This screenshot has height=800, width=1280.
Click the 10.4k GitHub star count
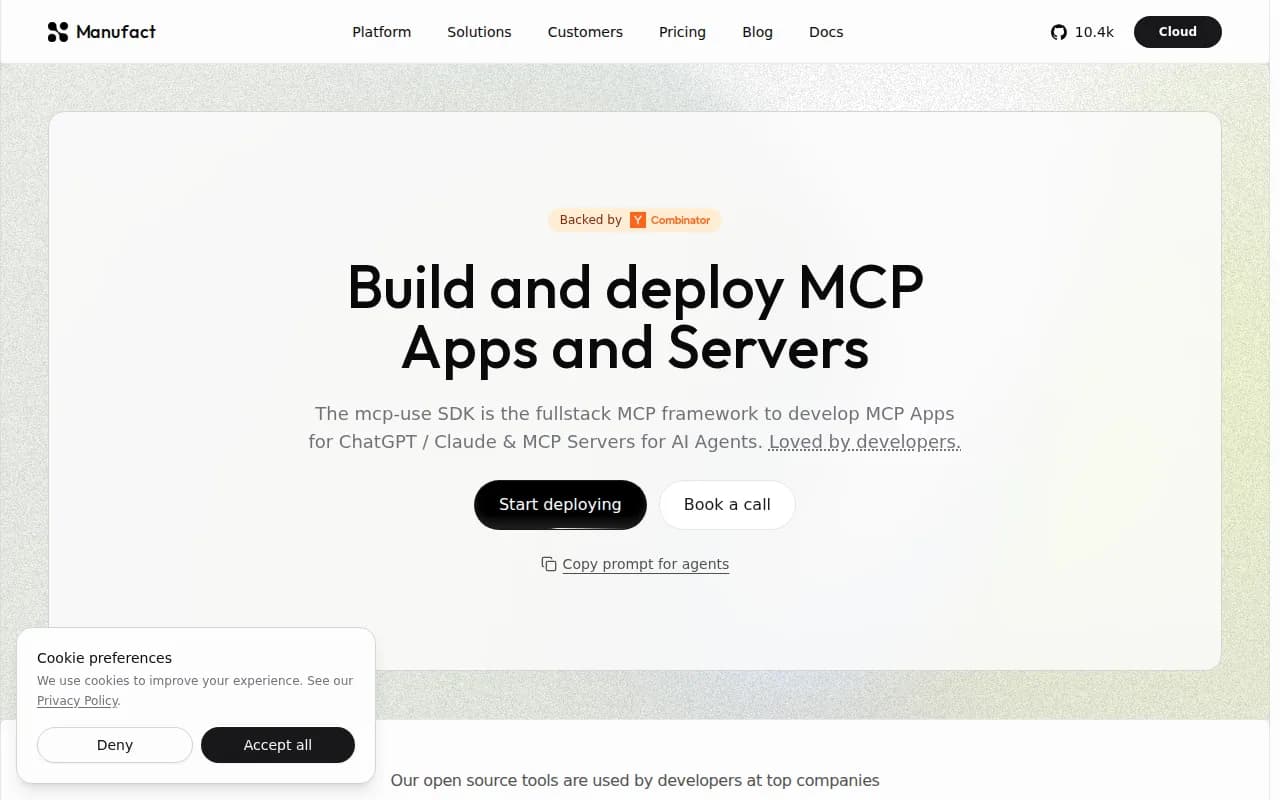pos(1094,32)
